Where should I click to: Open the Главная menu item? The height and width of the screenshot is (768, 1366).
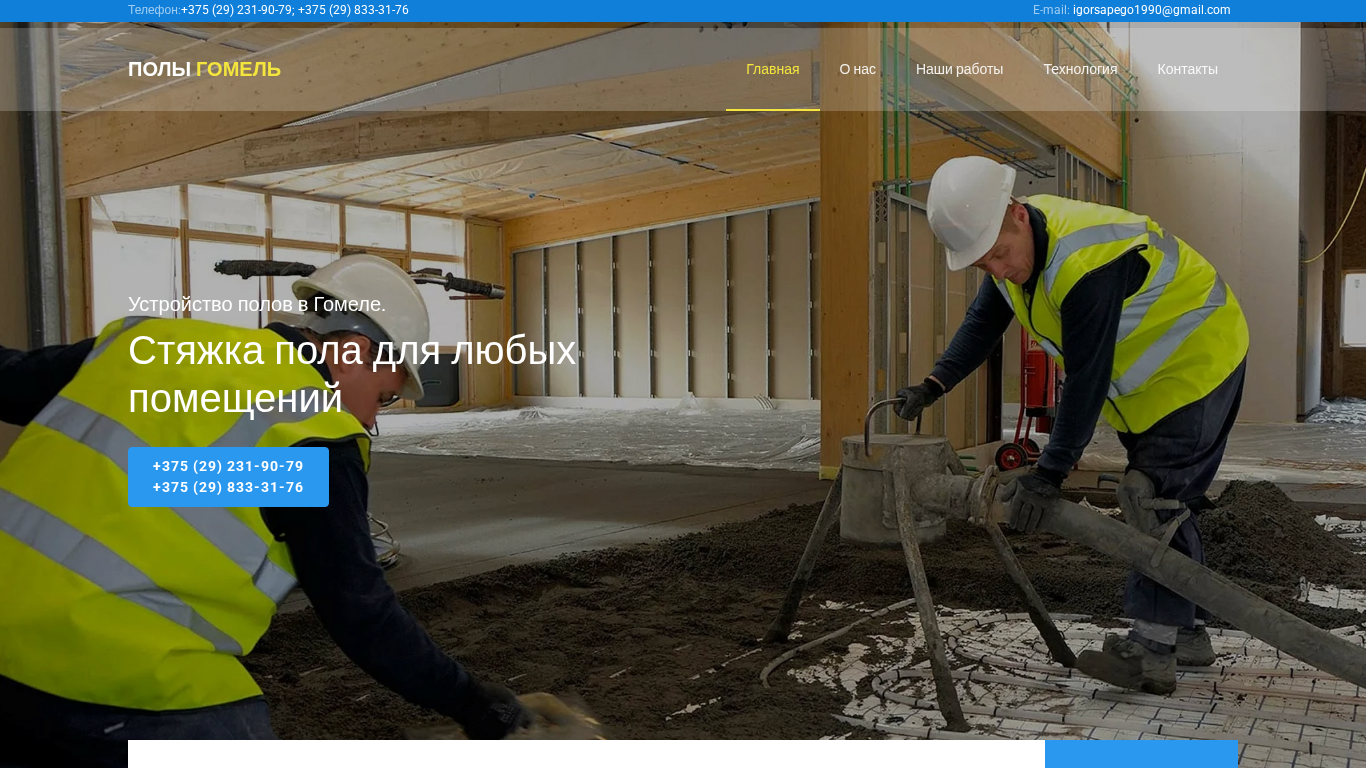[772, 69]
